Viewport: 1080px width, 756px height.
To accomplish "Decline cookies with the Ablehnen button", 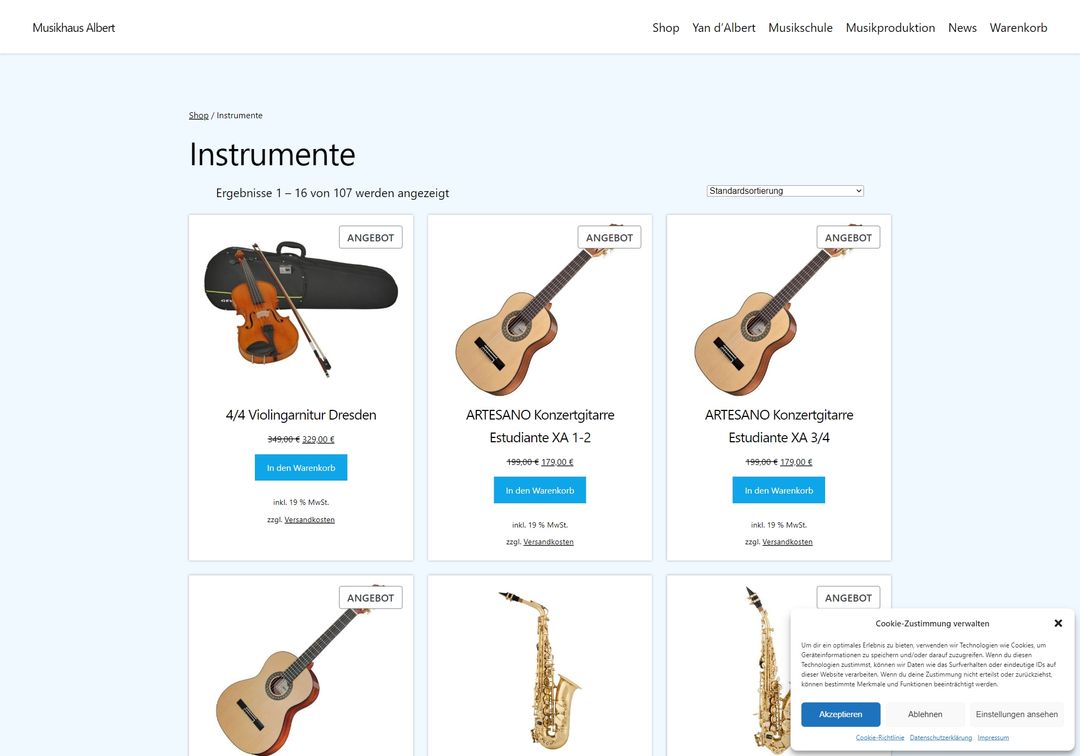I will click(925, 714).
